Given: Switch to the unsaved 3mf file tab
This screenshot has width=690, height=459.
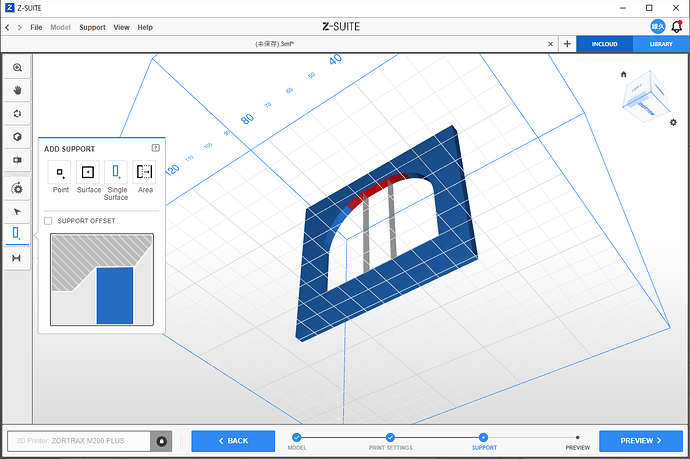Looking at the screenshot, I should click(x=275, y=44).
